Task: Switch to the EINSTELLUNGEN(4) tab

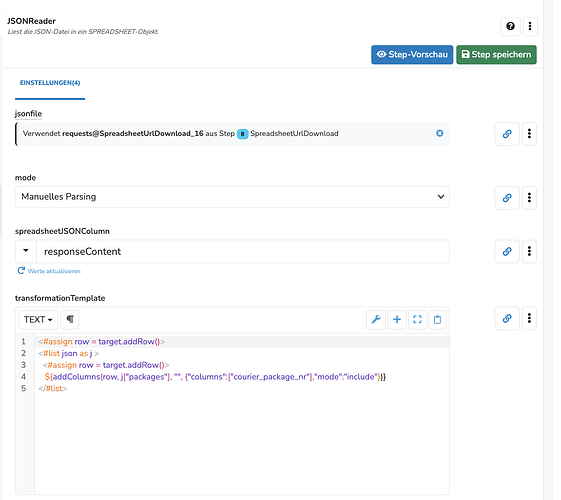Action: pos(50,83)
